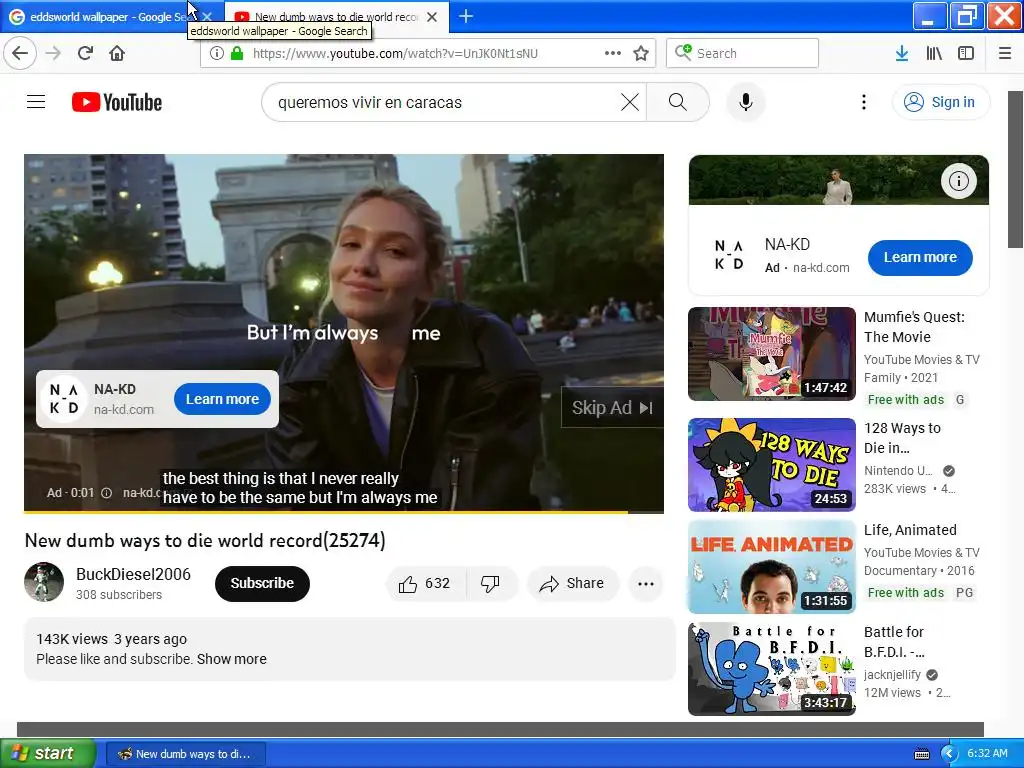1024x768 pixels.
Task: Open site information icon in address bar
Action: [x=216, y=53]
